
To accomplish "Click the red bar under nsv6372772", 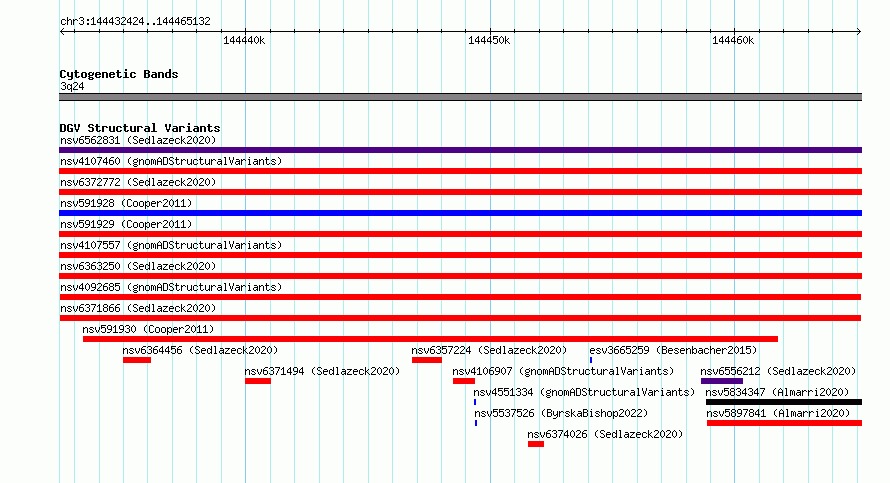I will (460, 192).
